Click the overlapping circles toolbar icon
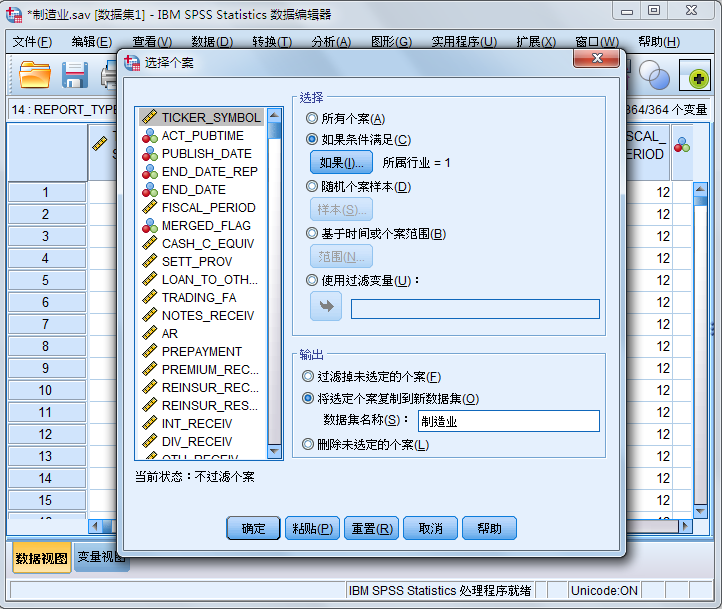 (x=654, y=75)
